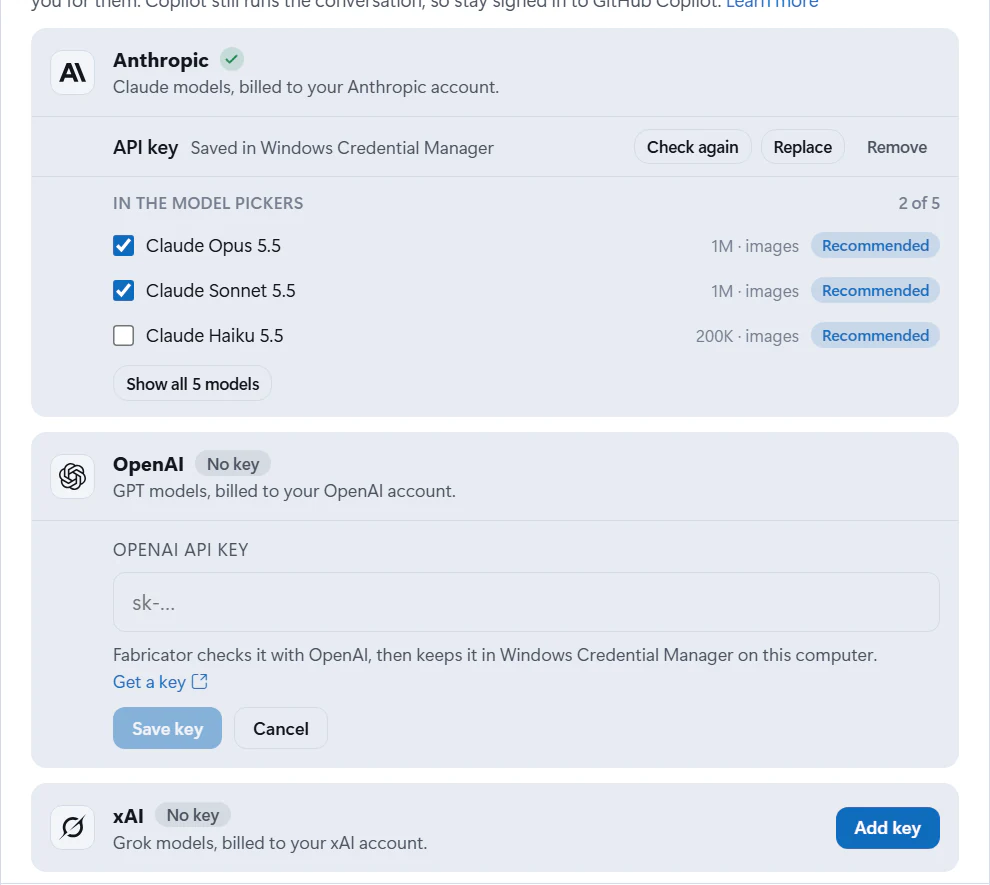Click the Claude Sonnet 5.5 label
This screenshot has height=885, width=990.
(x=220, y=290)
